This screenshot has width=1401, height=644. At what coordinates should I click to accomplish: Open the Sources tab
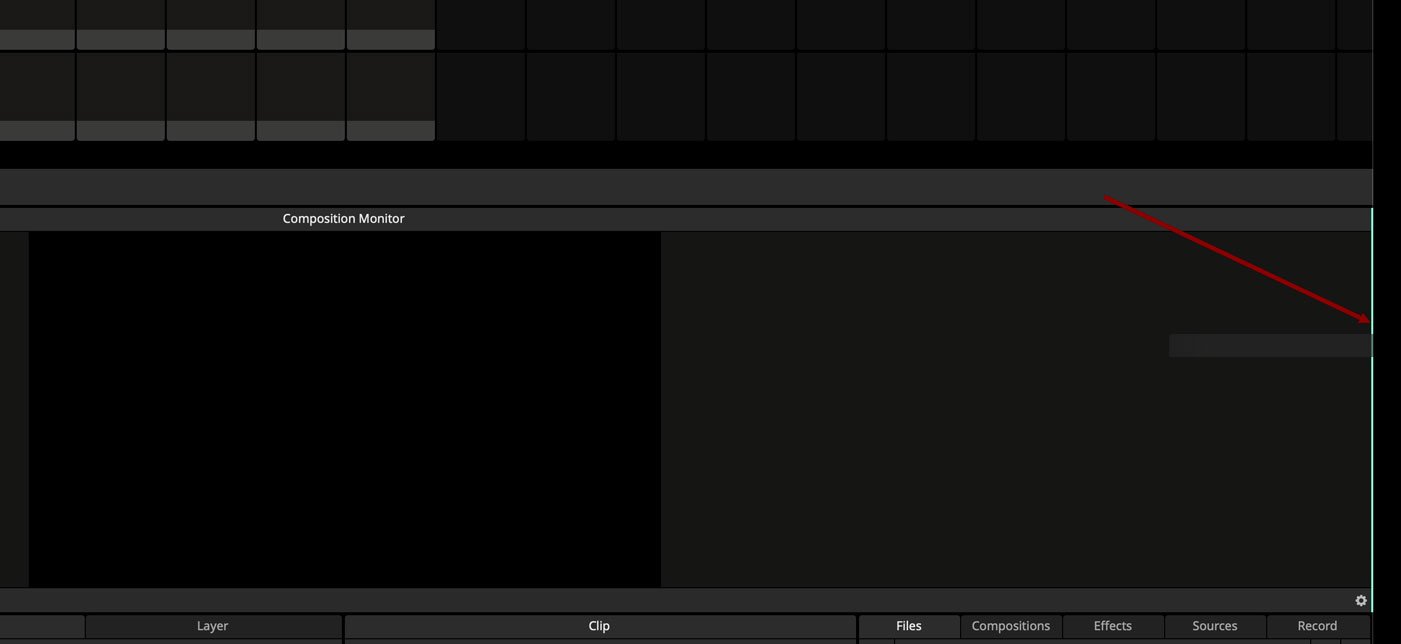pyautogui.click(x=1214, y=626)
